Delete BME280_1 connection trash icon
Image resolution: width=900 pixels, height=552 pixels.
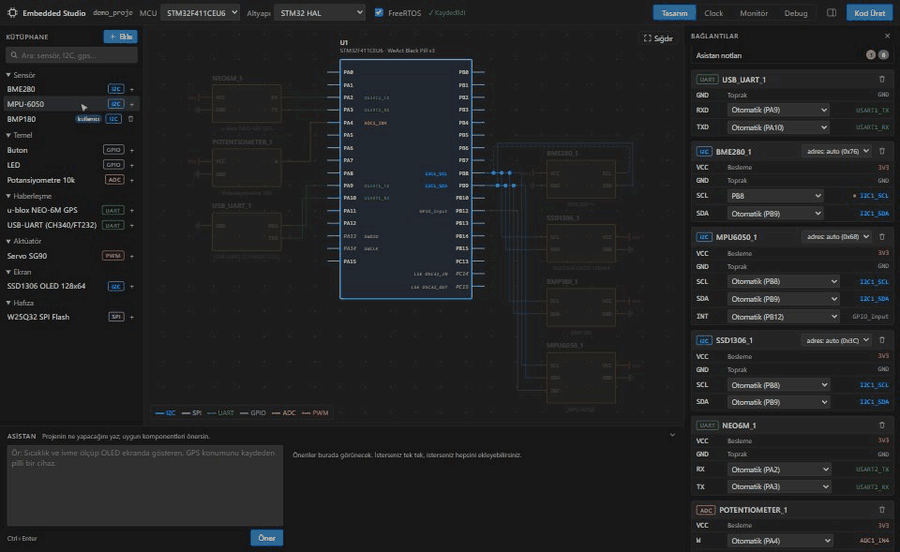click(x=882, y=151)
